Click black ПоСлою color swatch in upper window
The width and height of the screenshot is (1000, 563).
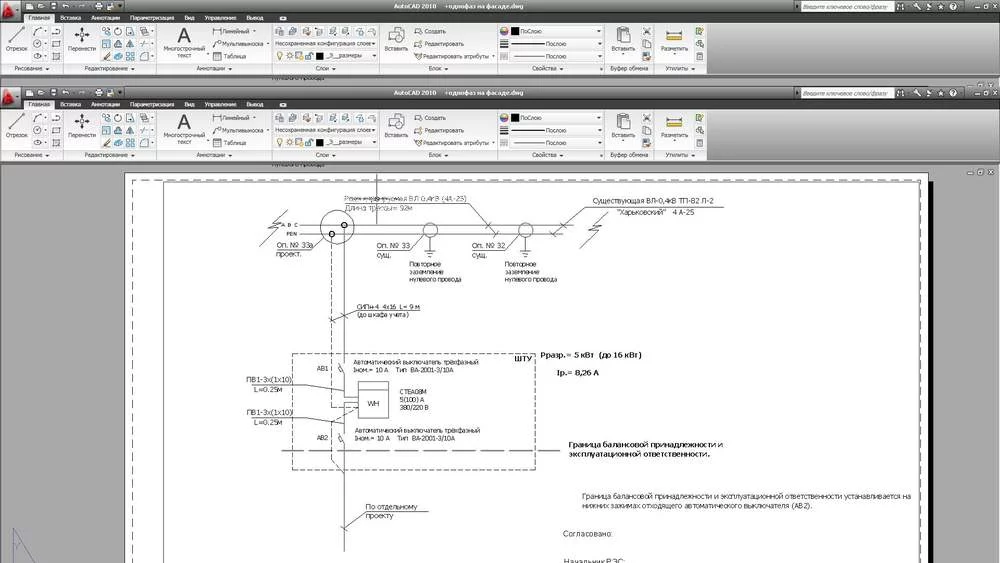(515, 31)
